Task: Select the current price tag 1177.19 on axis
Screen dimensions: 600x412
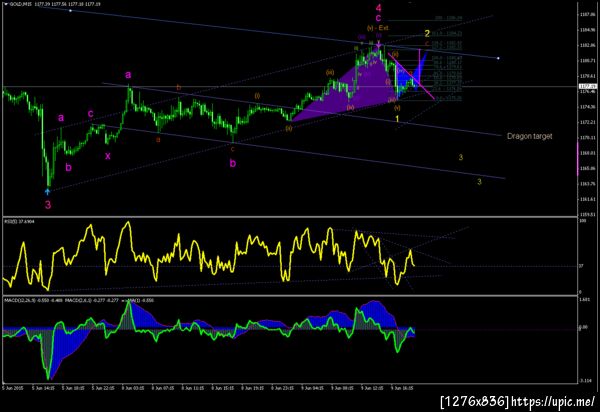Action: pos(587,86)
